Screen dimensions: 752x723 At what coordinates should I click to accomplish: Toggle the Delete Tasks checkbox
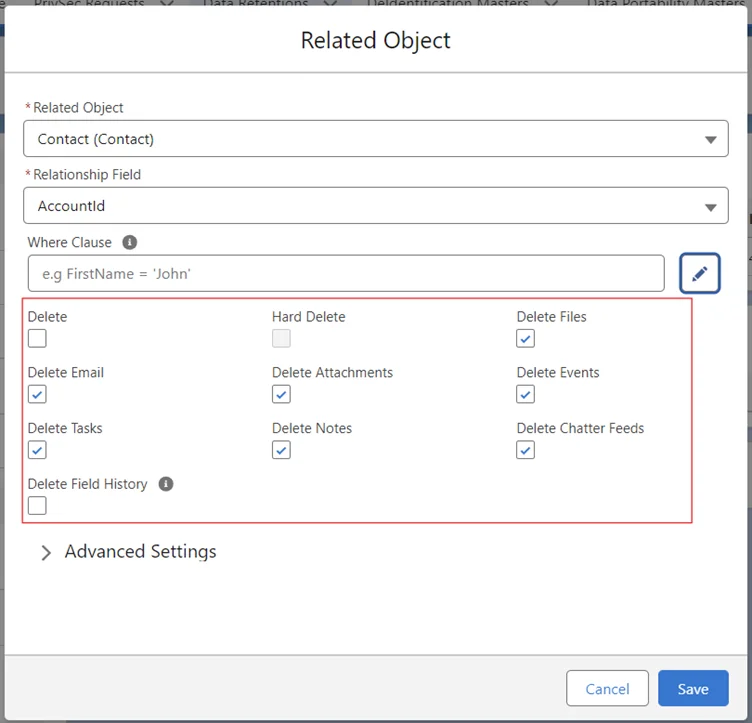pos(37,451)
